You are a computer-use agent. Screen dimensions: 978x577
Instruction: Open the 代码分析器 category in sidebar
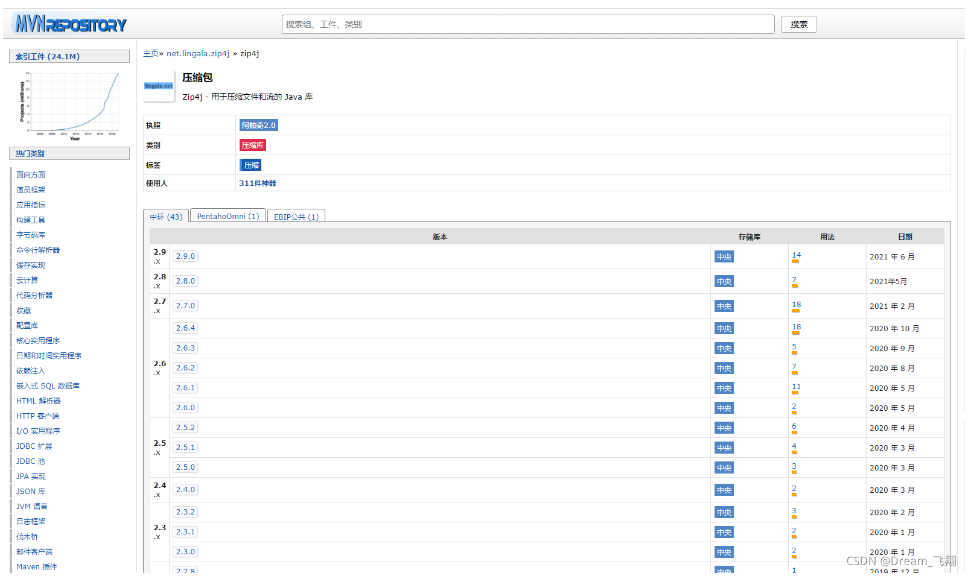34,296
